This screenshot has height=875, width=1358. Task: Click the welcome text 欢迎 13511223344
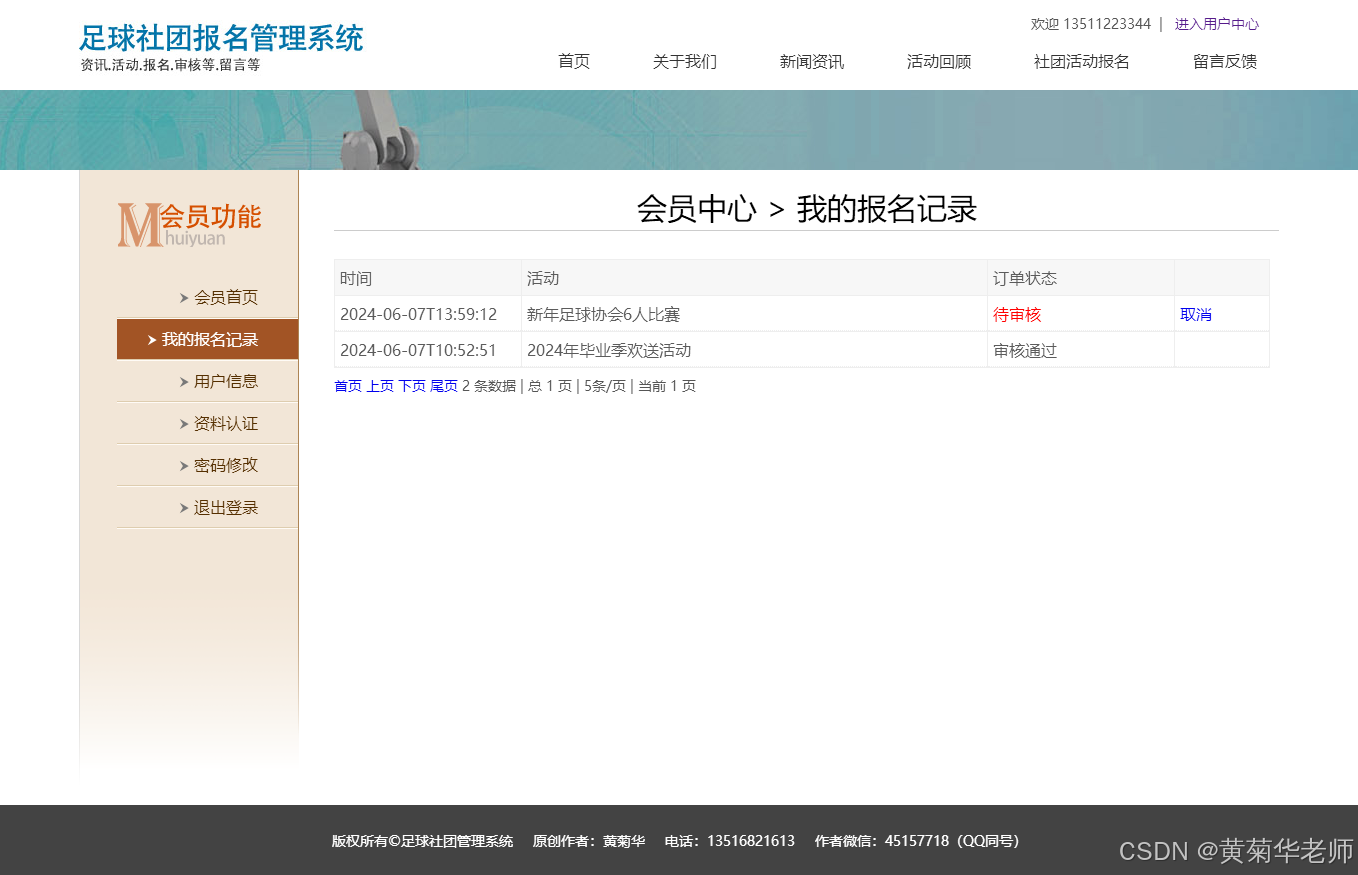point(1091,24)
